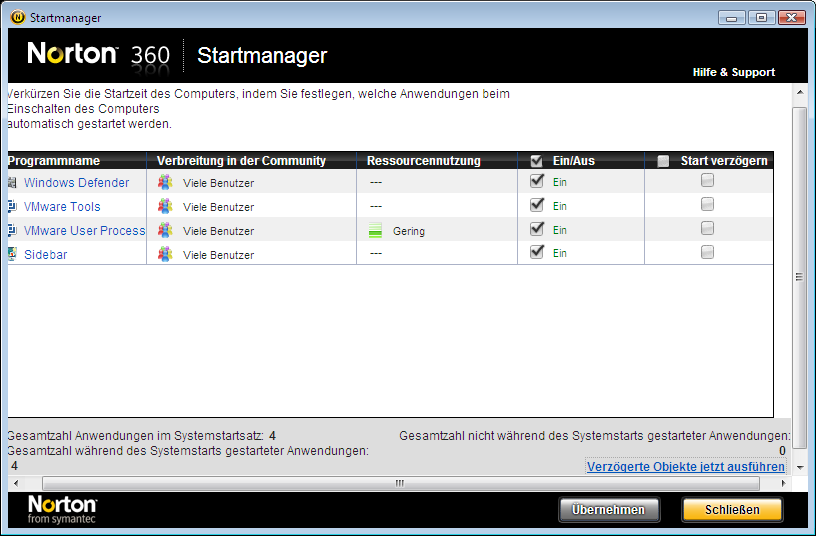816x536 pixels.
Task: Click the VMware User Process program icon
Action: click(12, 230)
